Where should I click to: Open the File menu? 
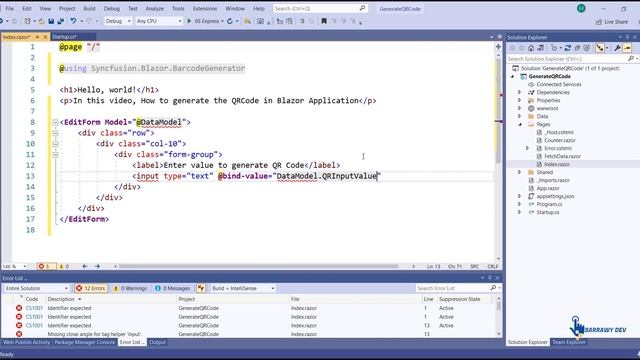click(9, 8)
